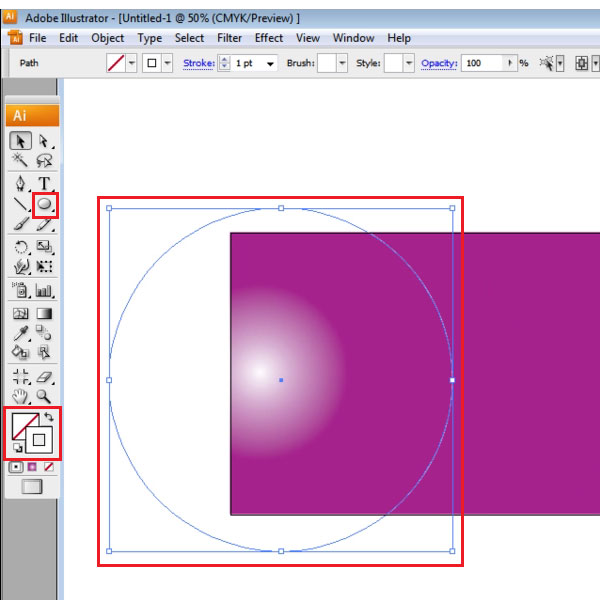
Task: Select the Crop Area tool
Action: [21, 377]
